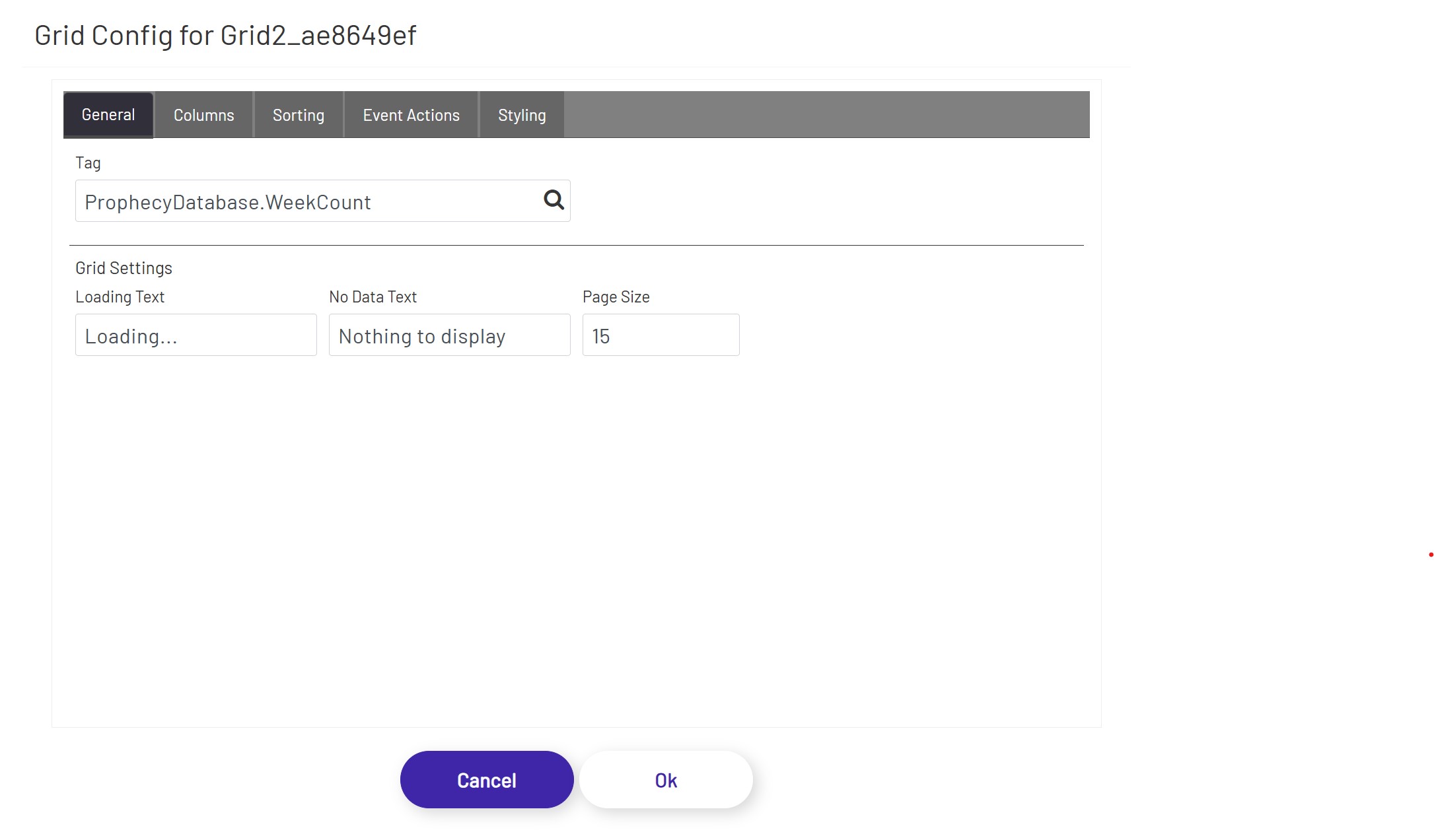
Task: Select the tag text ProphecyDatabase.WeekCount
Action: [x=227, y=201]
